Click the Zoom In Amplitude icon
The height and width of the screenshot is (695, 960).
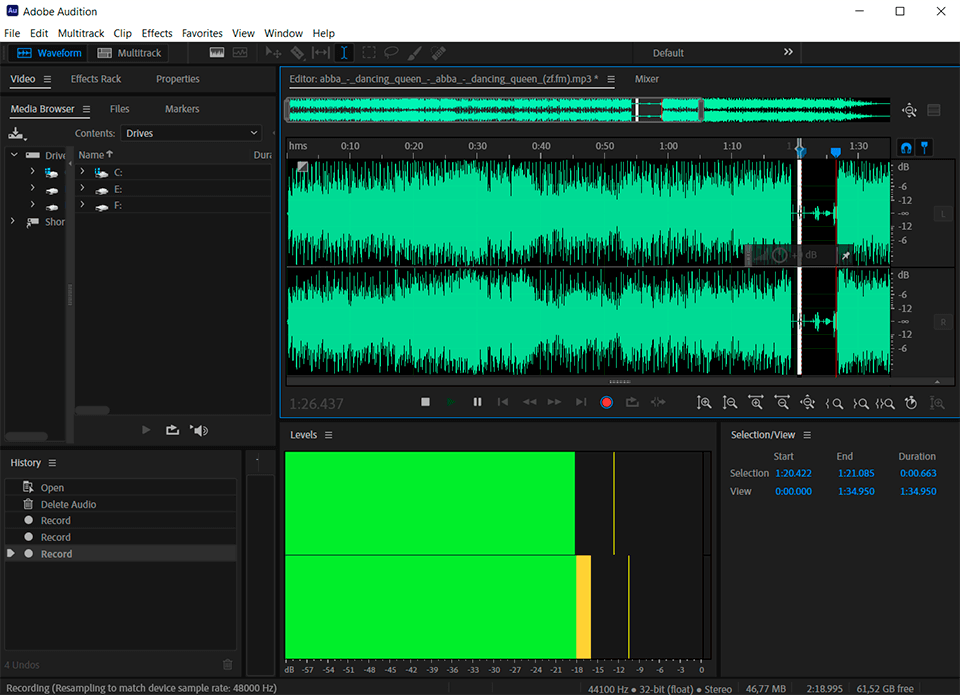coord(704,402)
